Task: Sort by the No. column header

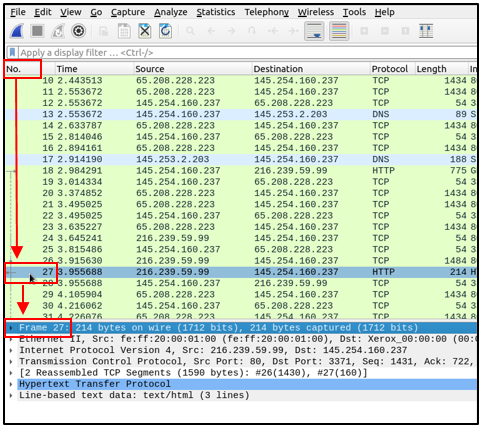Action: [x=30, y=69]
